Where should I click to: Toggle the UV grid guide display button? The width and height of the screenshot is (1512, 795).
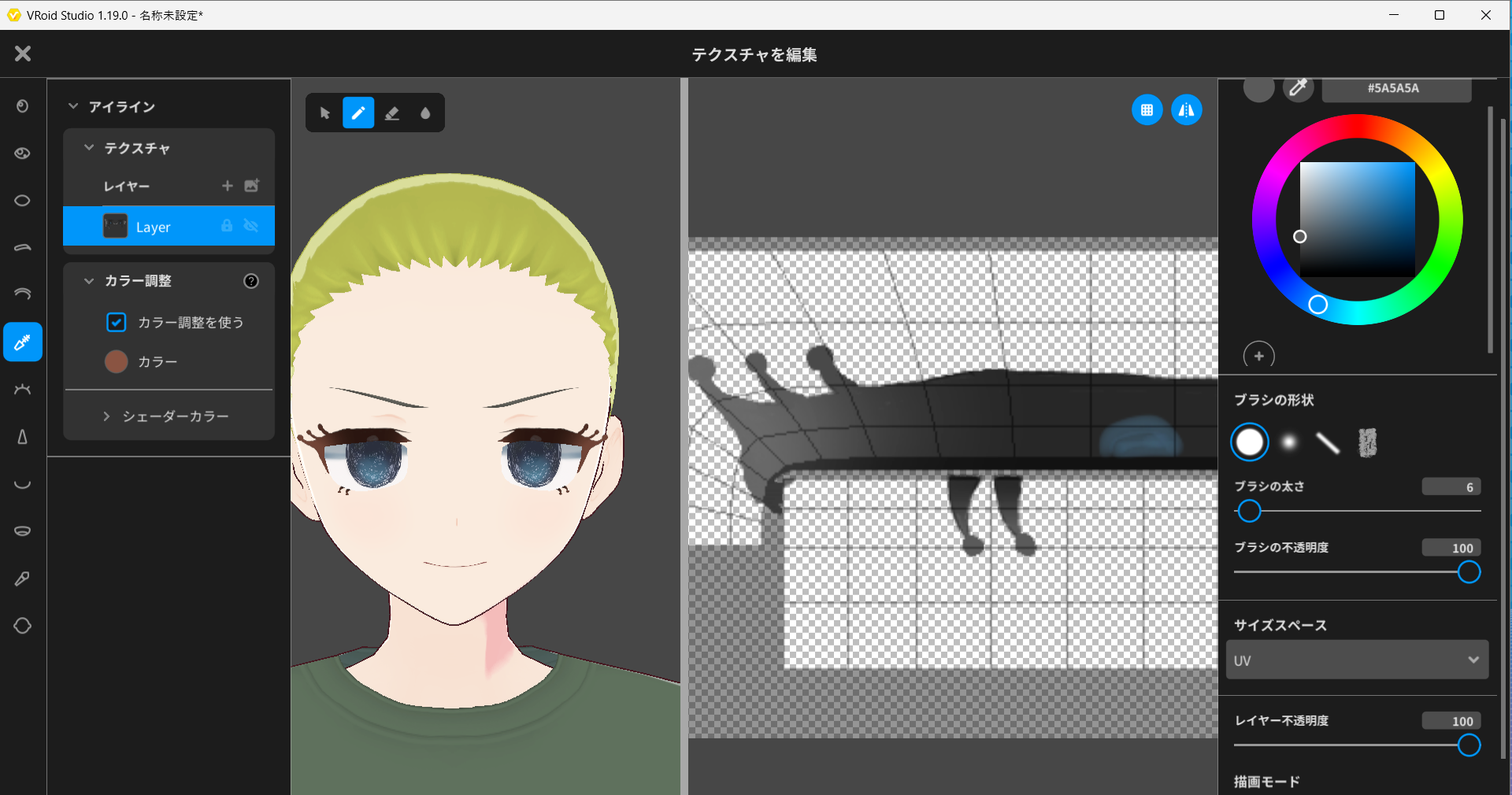1147,110
